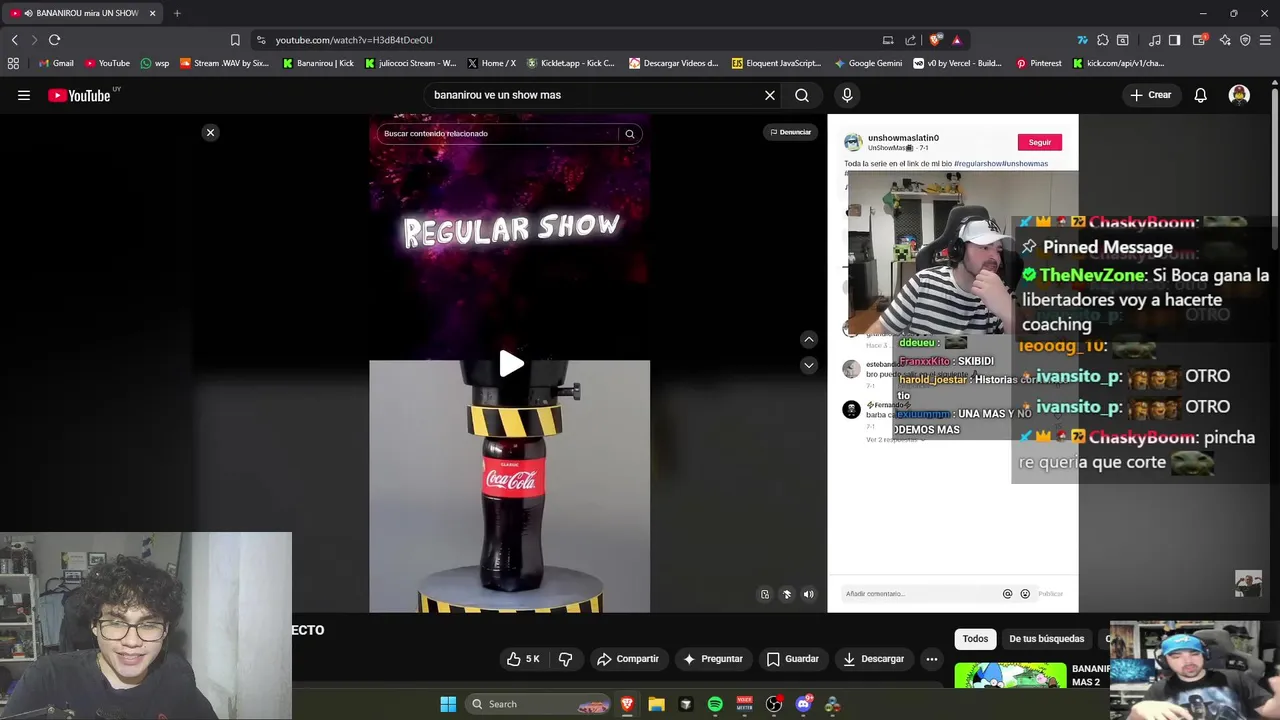Viewport: 1280px width, 720px height.
Task: Open the apps grid in bookmarks bar
Action: pos(13,63)
